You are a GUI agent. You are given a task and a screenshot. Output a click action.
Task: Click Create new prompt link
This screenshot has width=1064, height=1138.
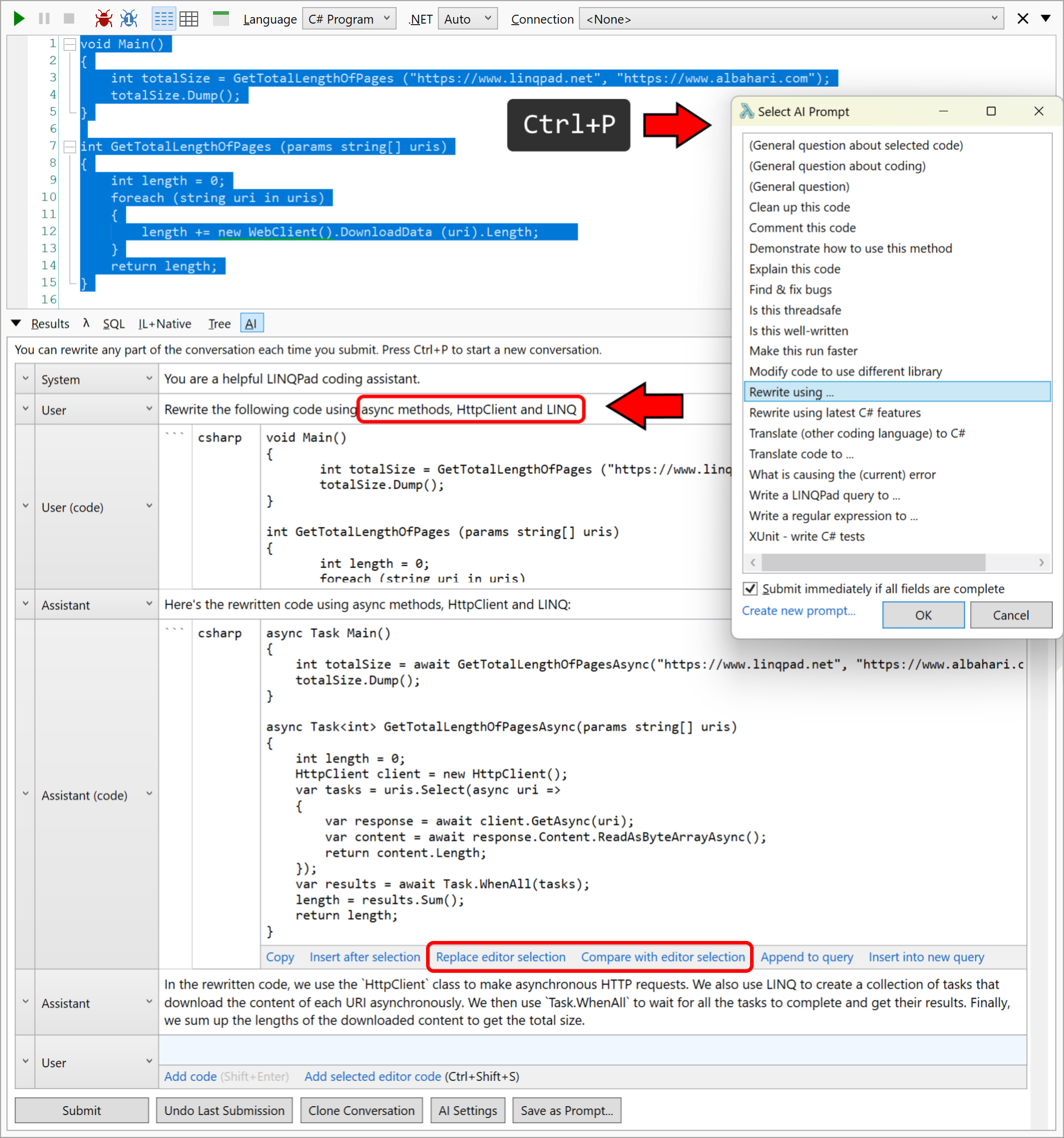[798, 611]
